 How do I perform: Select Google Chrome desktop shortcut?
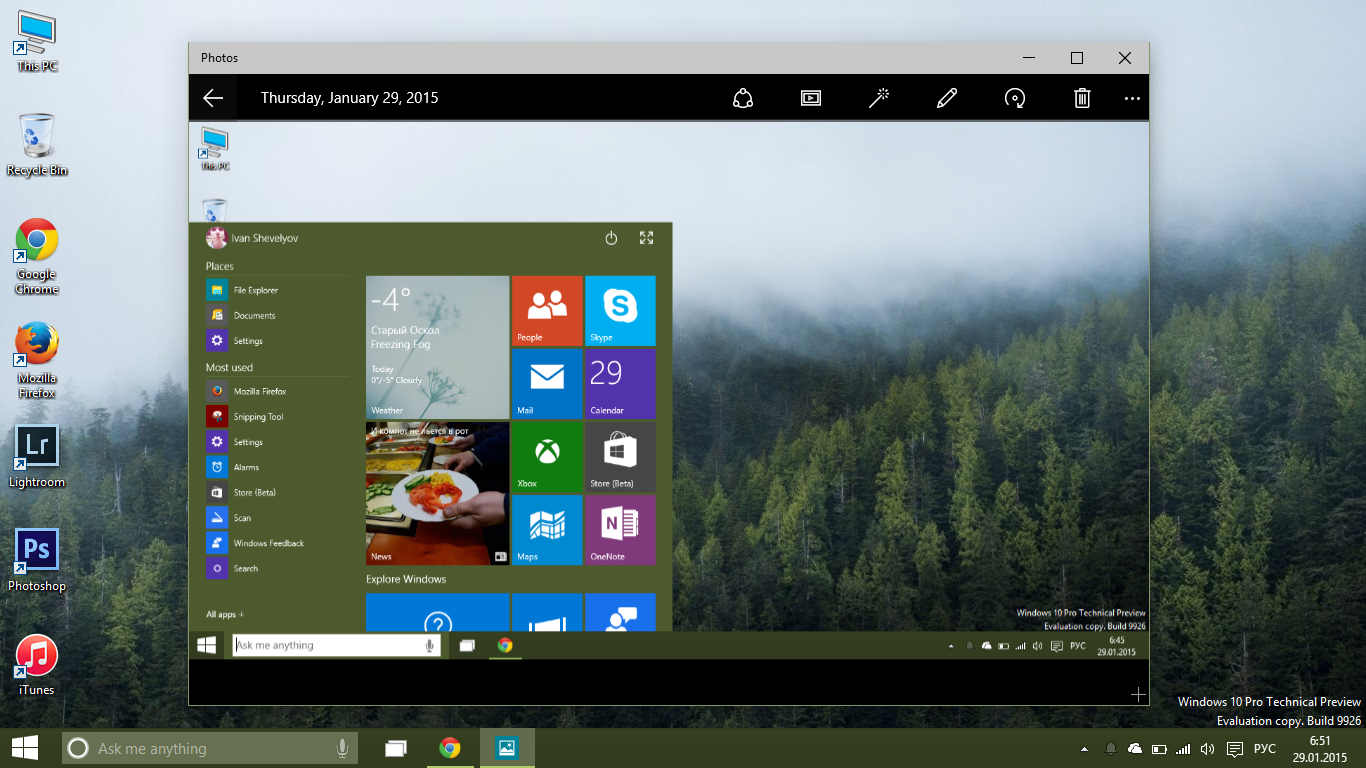[x=37, y=257]
